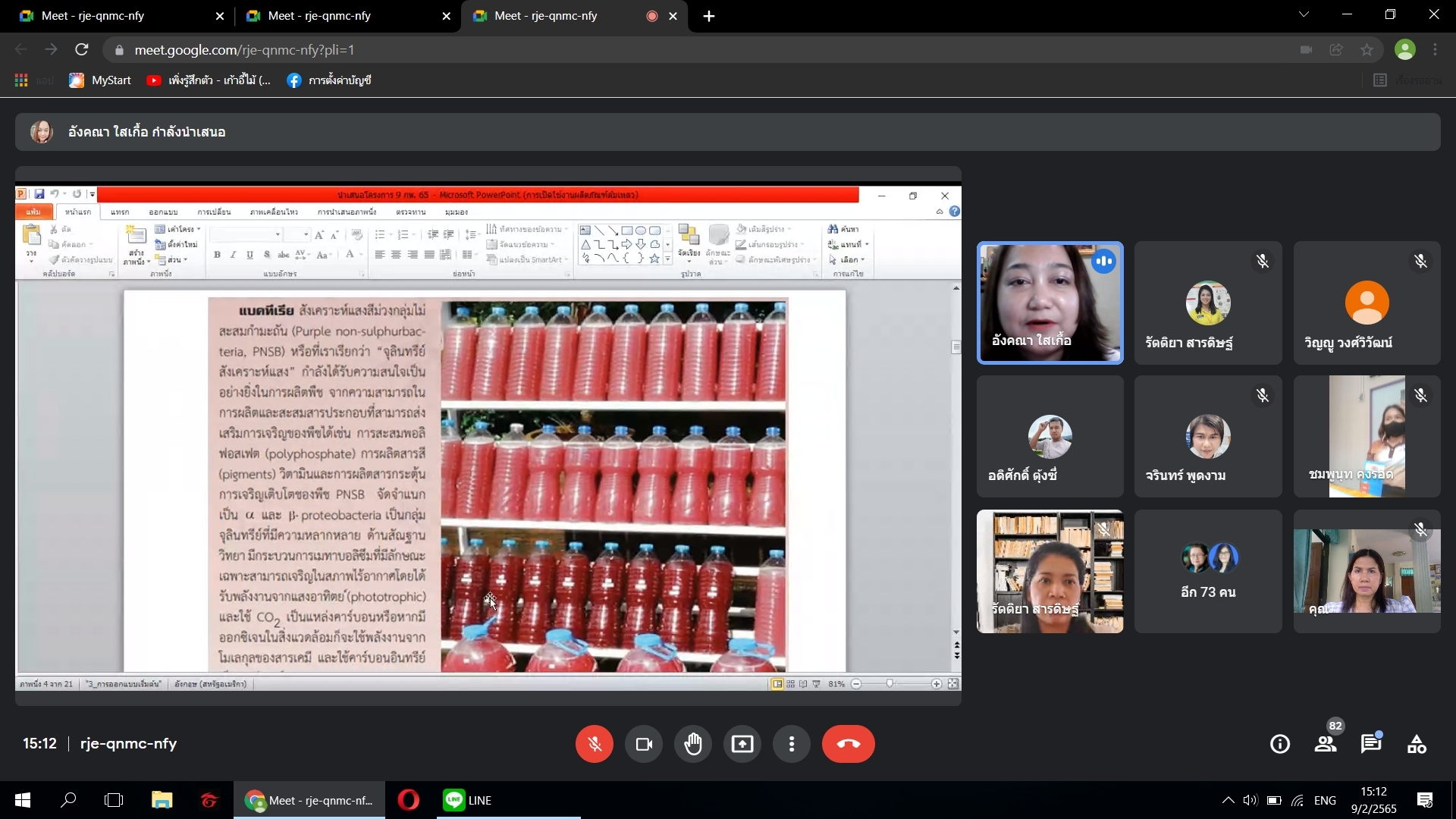
Task: Bookmark this page with star icon
Action: coord(1367,50)
